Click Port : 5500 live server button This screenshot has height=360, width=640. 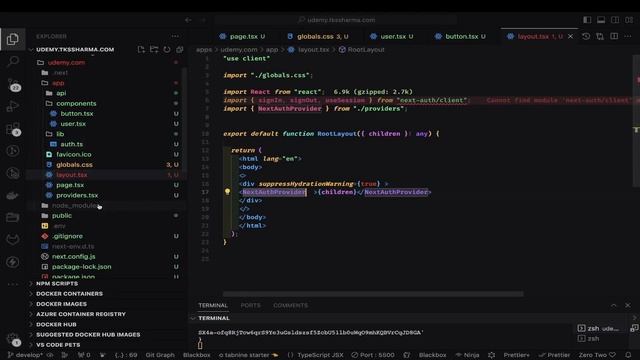pyautogui.click(x=373, y=355)
